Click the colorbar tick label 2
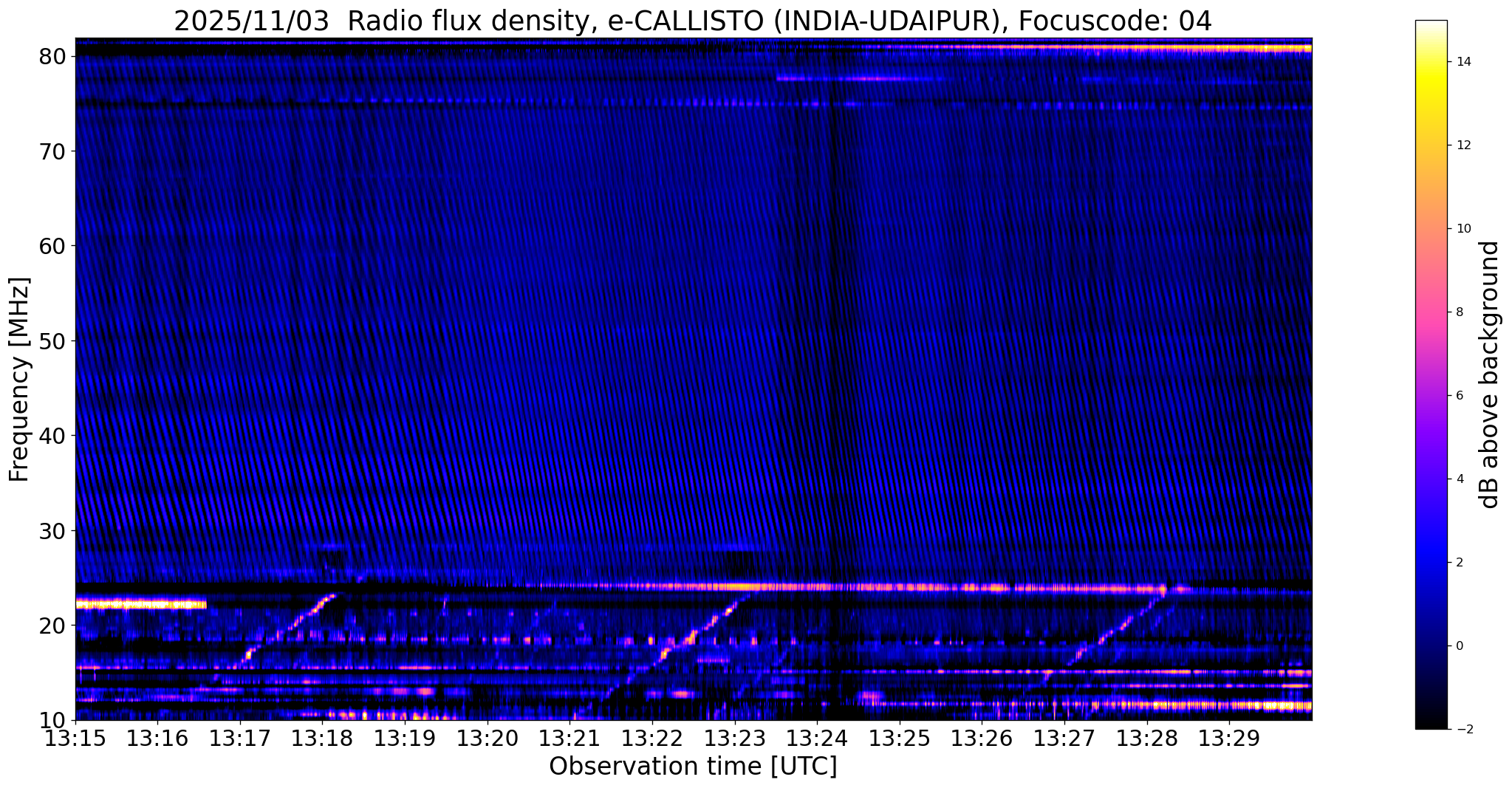 click(1460, 562)
